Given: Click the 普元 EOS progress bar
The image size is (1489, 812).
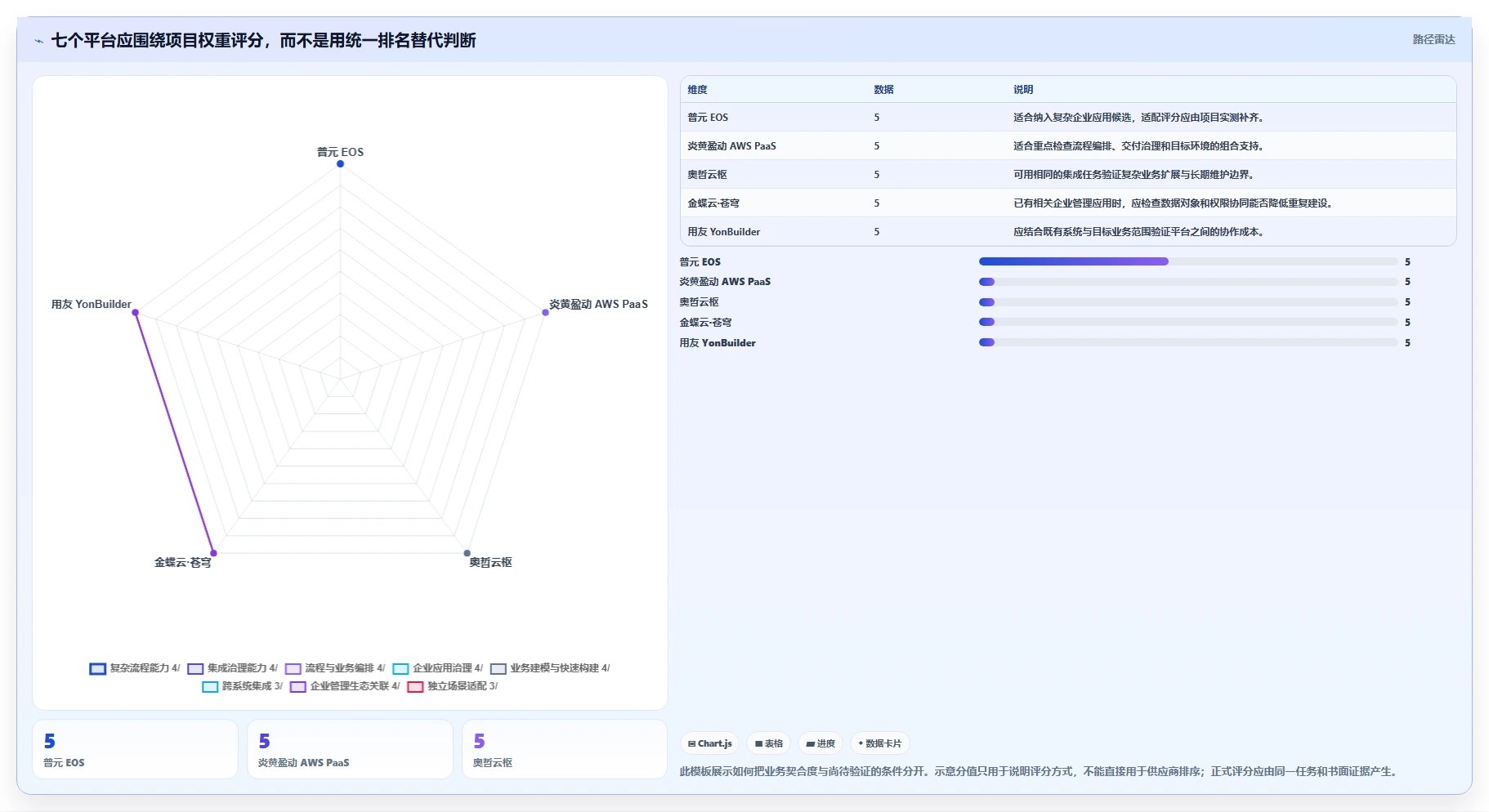Looking at the screenshot, I should [1188, 261].
